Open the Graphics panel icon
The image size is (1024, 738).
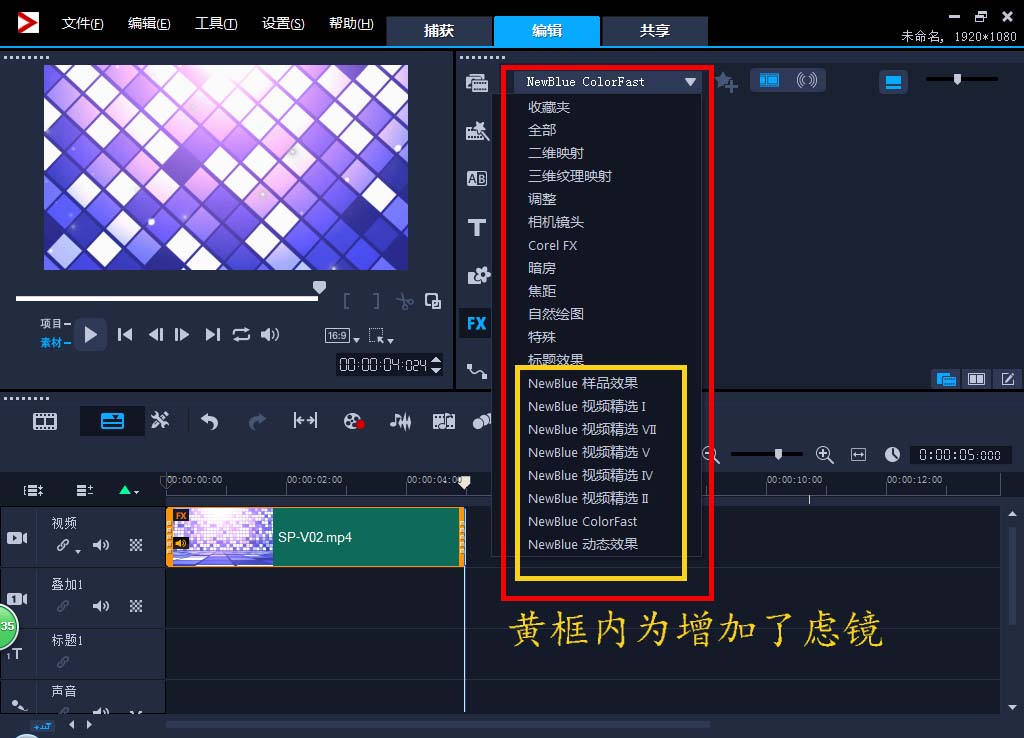pos(478,276)
